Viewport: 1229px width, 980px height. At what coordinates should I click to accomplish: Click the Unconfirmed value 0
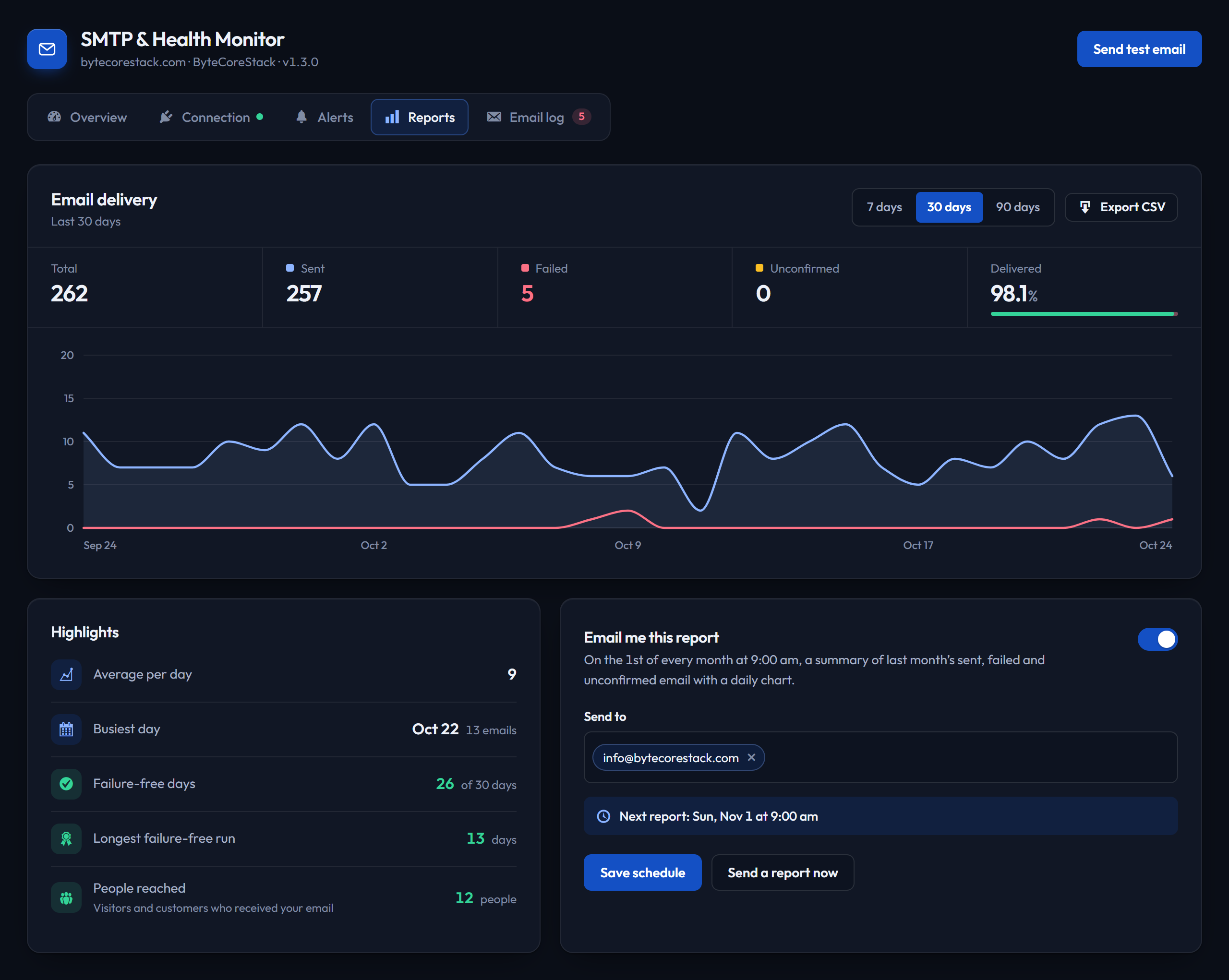tap(763, 294)
